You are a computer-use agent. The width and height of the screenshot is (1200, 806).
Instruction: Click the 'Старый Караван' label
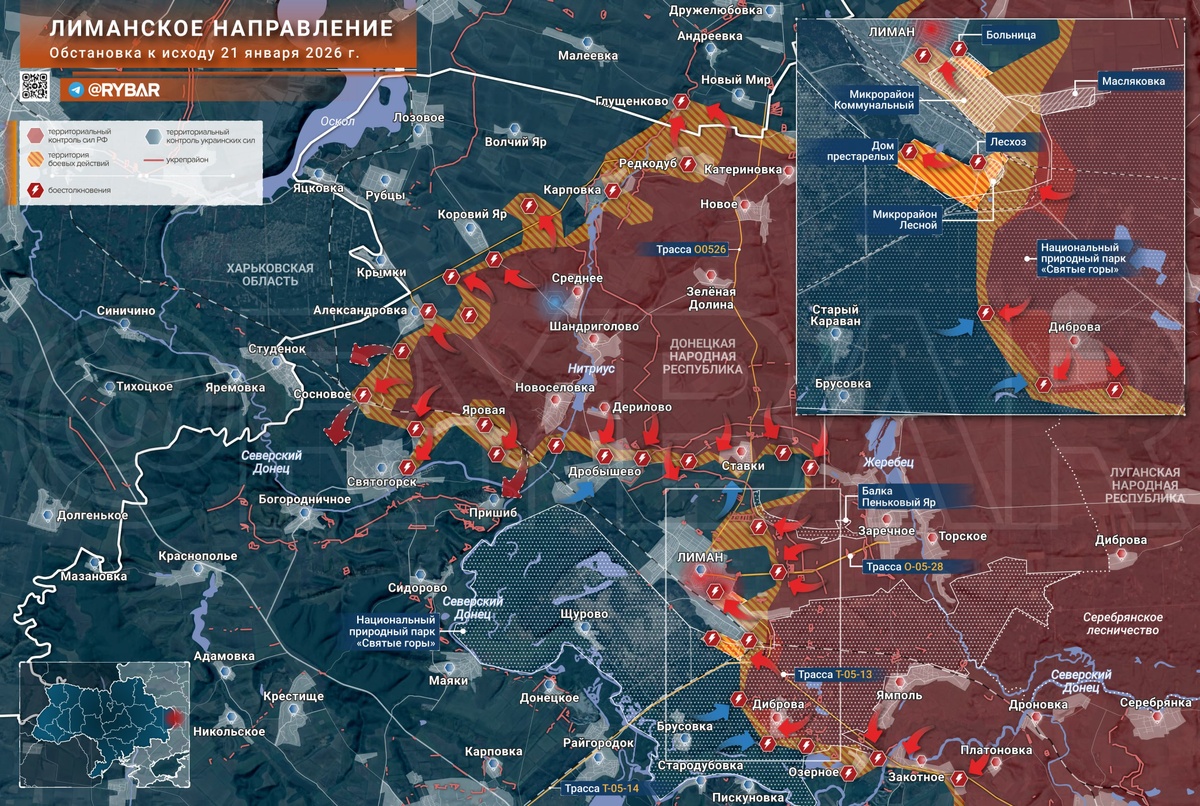(x=835, y=316)
